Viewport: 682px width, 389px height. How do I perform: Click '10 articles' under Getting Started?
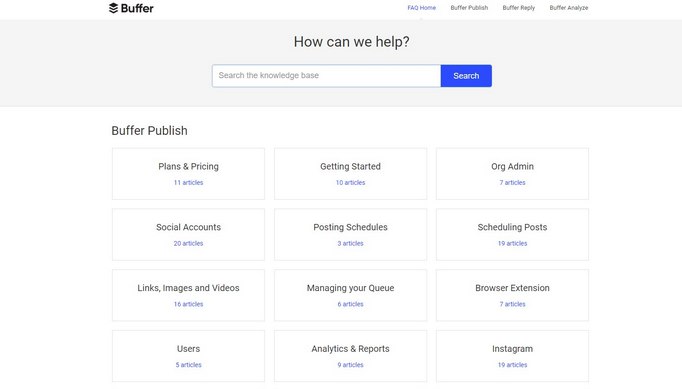tap(350, 183)
